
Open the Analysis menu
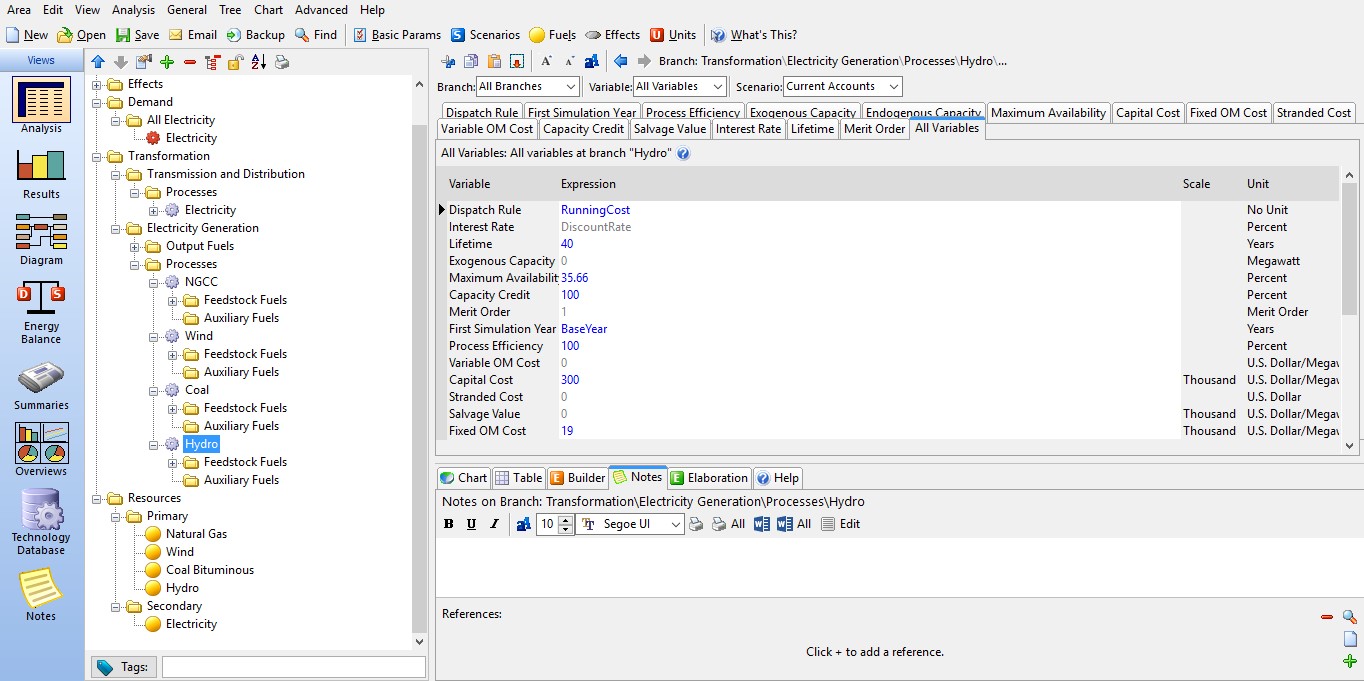(133, 10)
